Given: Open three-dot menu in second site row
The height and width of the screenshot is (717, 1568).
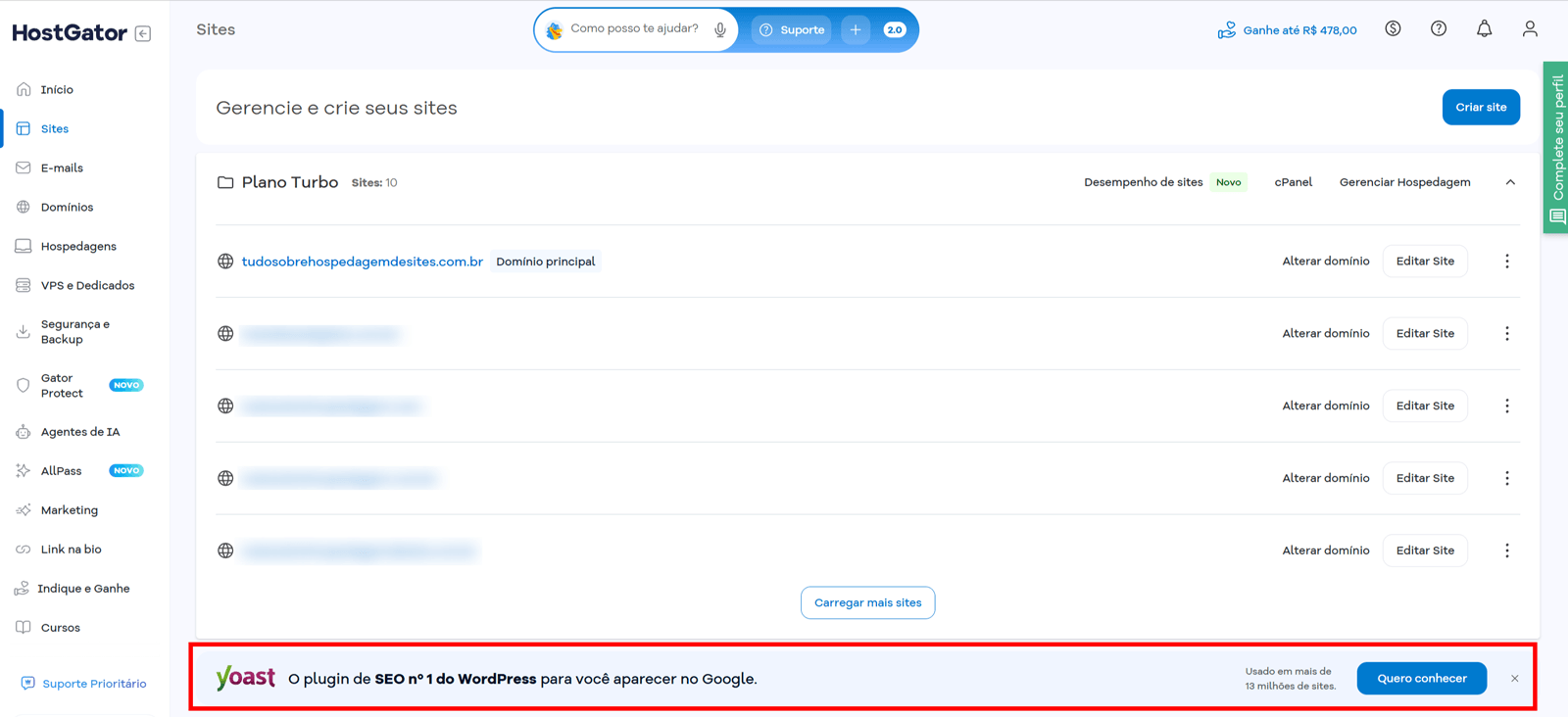Looking at the screenshot, I should click(1507, 334).
